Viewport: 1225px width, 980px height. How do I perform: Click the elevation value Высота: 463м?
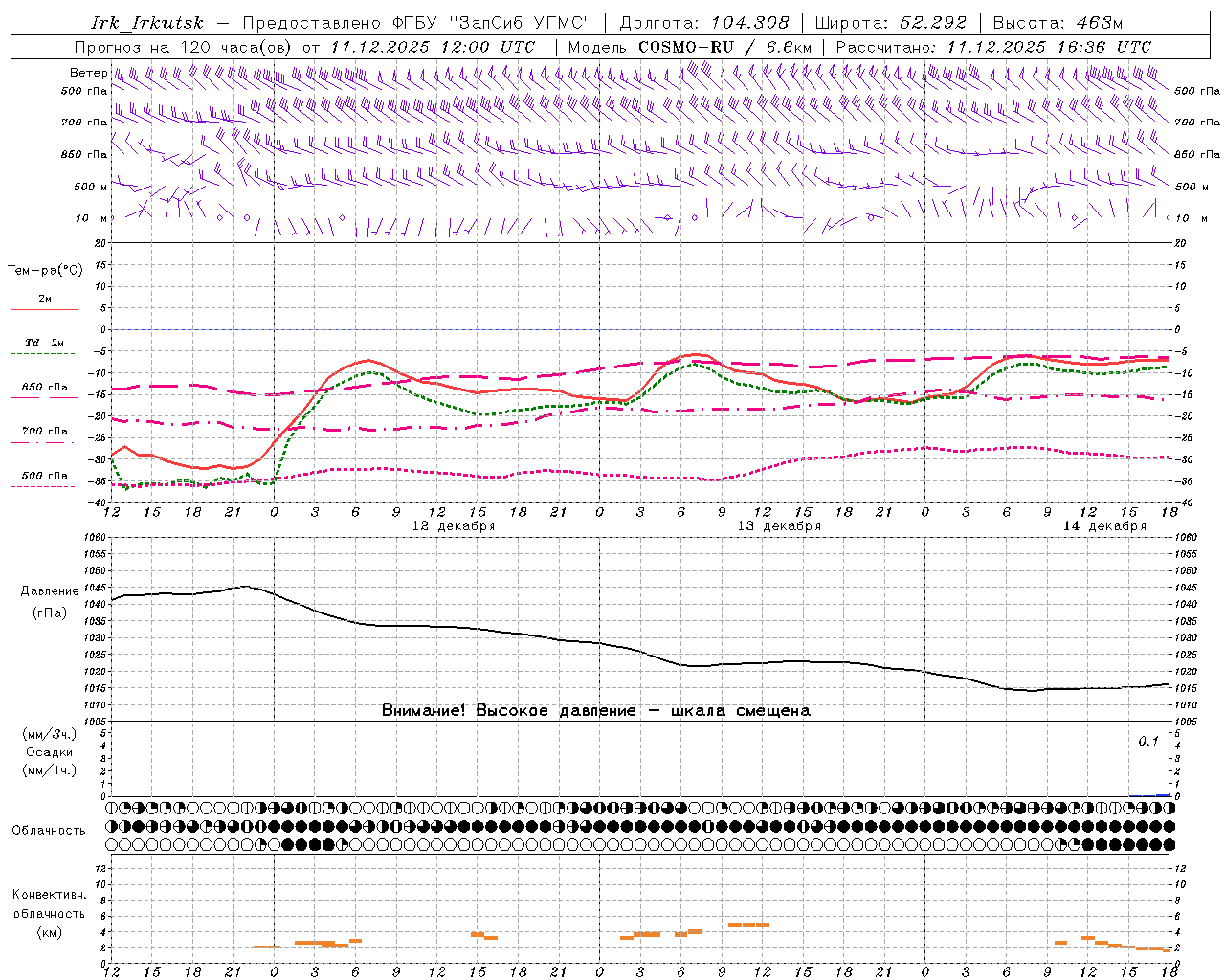(x=1058, y=23)
